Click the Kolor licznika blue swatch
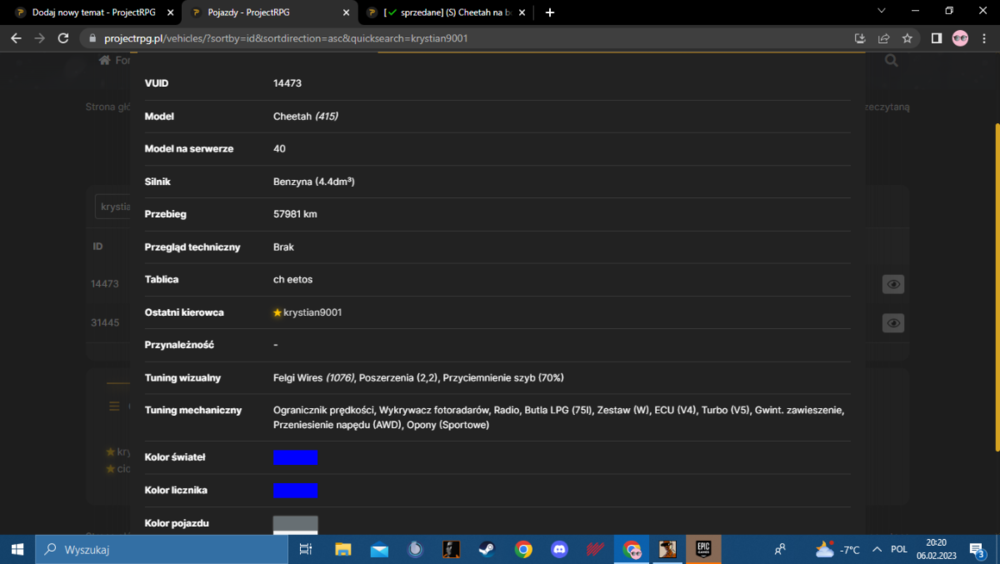 [295, 491]
